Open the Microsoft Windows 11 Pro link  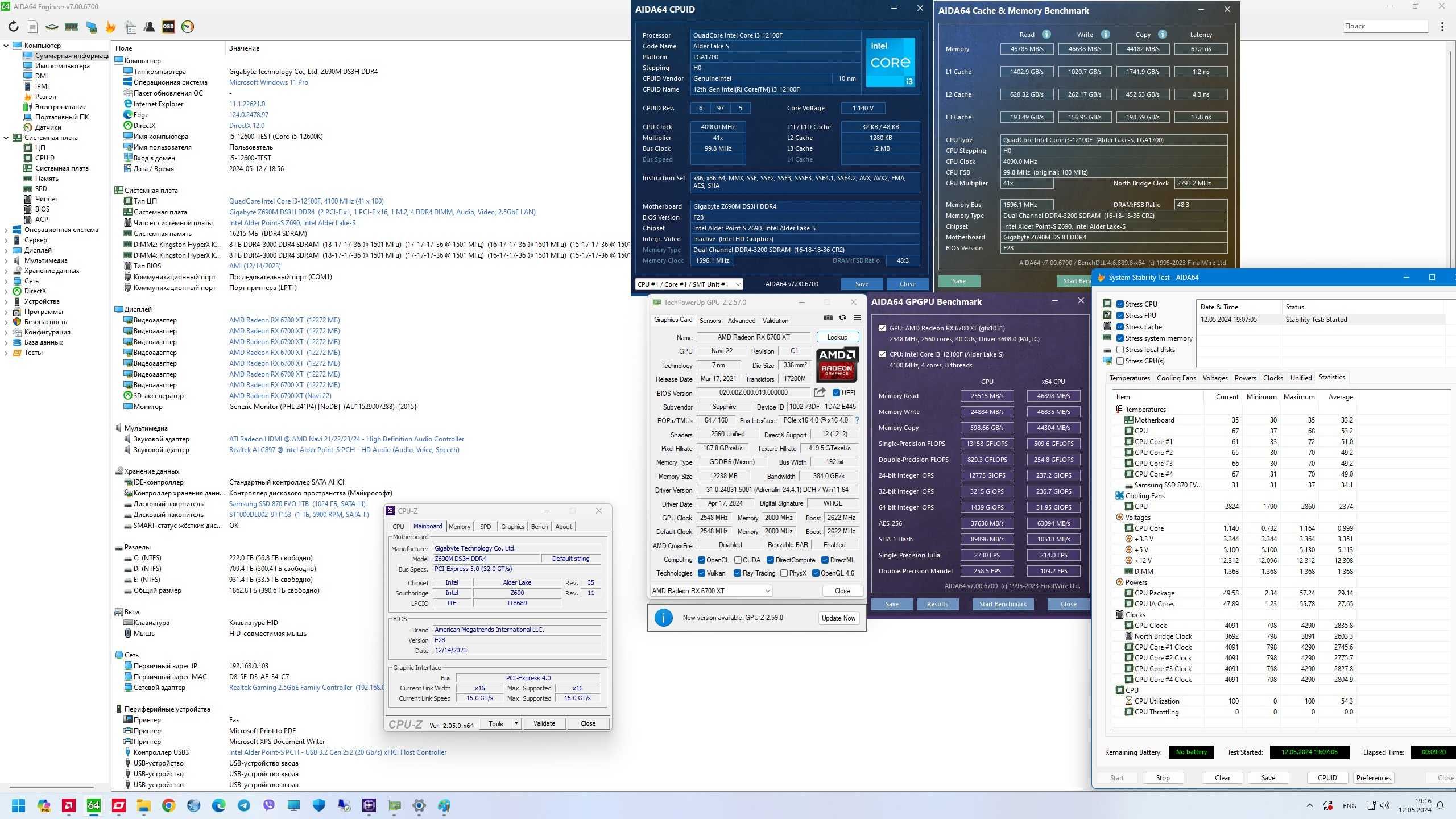tap(268, 82)
